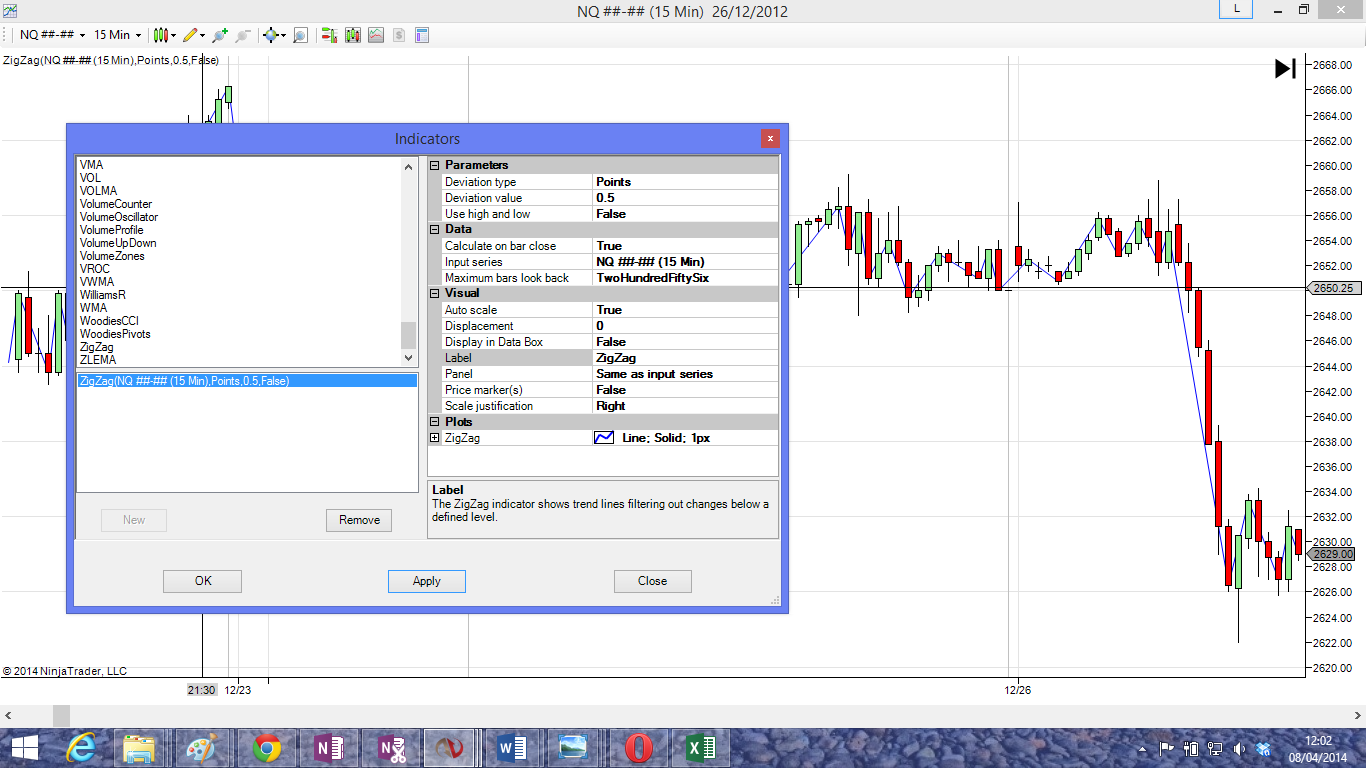Click the Use high and low value False
This screenshot has height=768, width=1366.
point(685,214)
